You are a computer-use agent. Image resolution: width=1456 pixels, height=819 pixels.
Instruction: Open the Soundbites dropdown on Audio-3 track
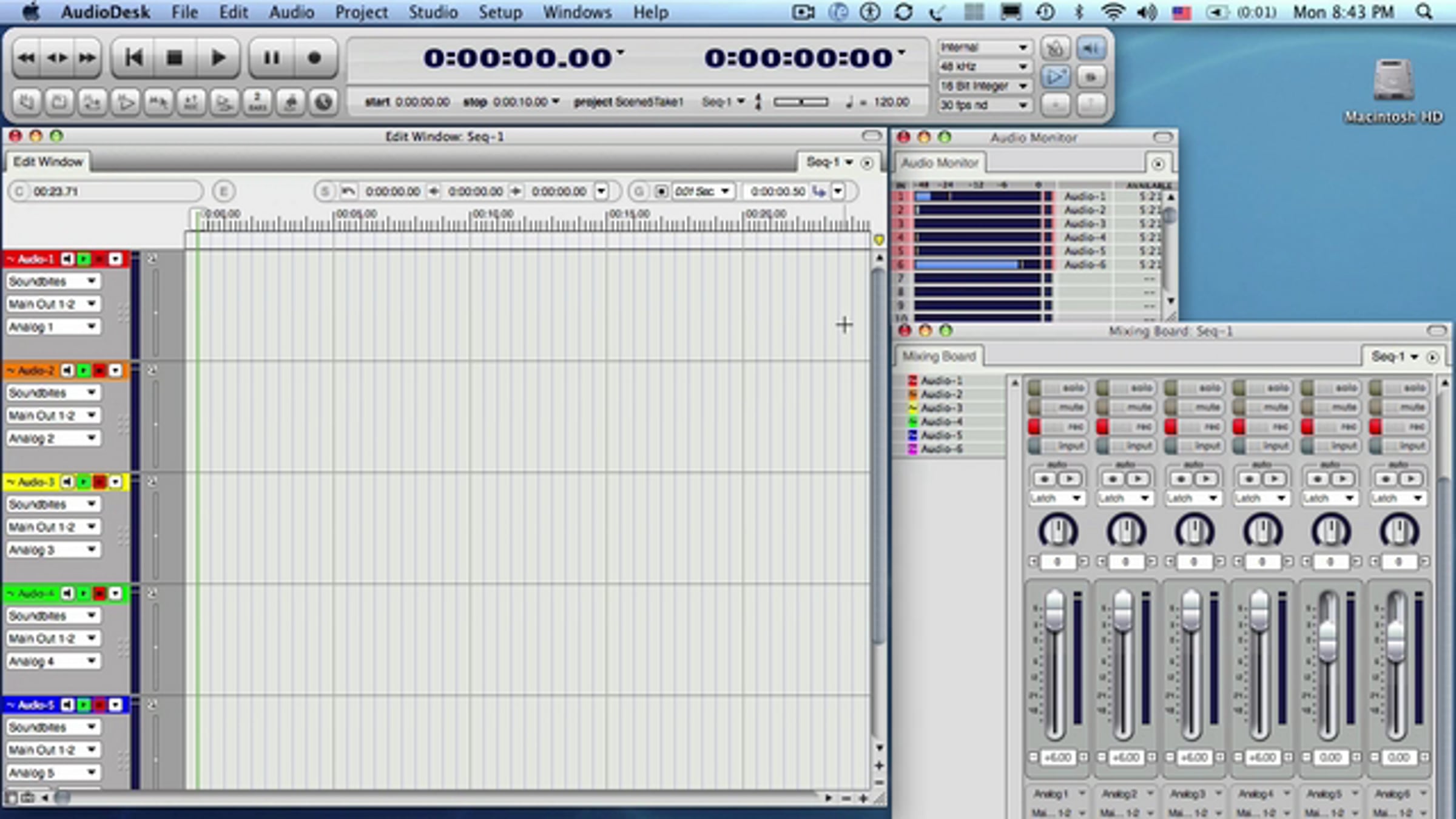click(x=53, y=504)
